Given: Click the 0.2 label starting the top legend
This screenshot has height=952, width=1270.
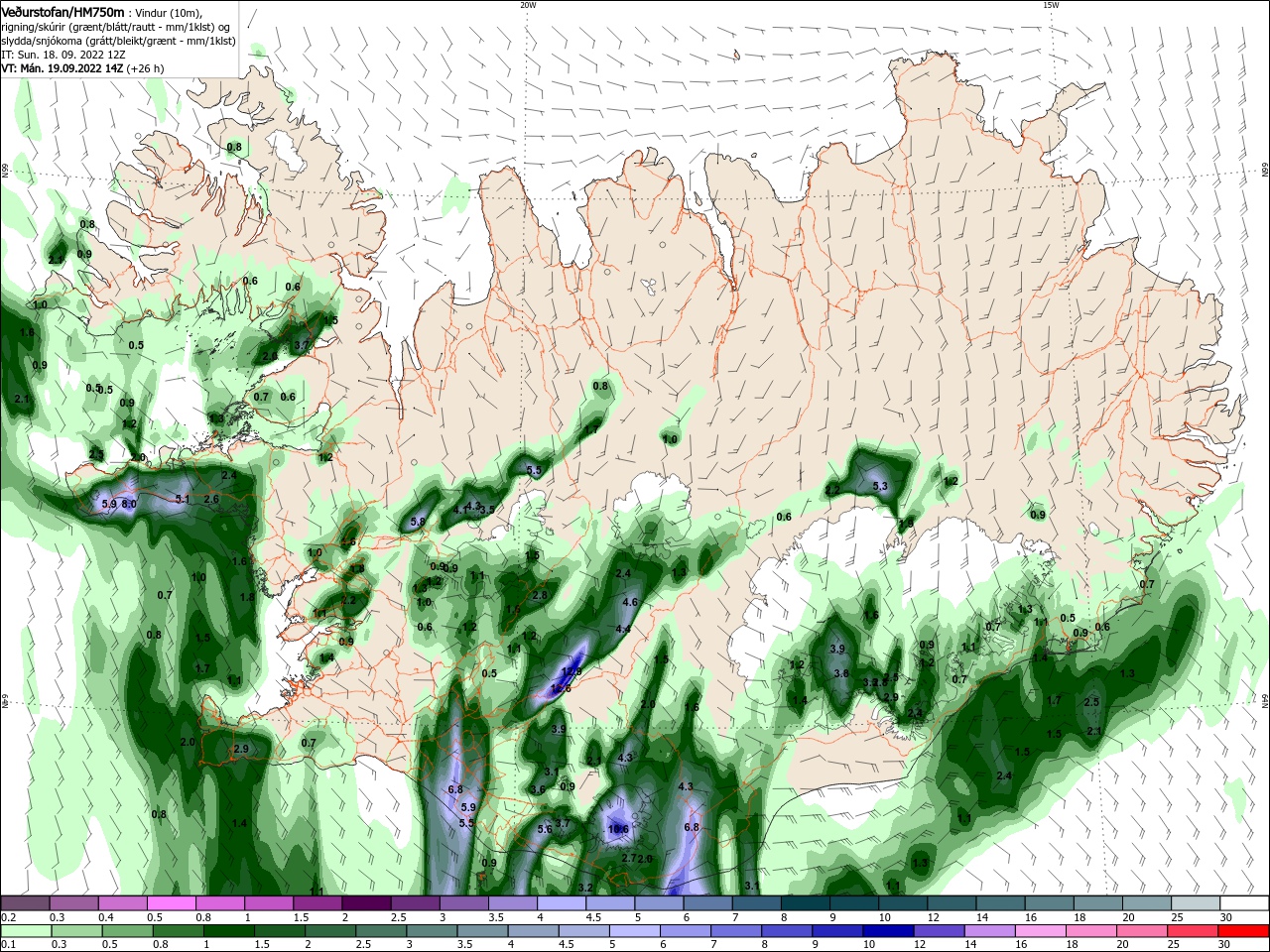Looking at the screenshot, I should coord(8,917).
